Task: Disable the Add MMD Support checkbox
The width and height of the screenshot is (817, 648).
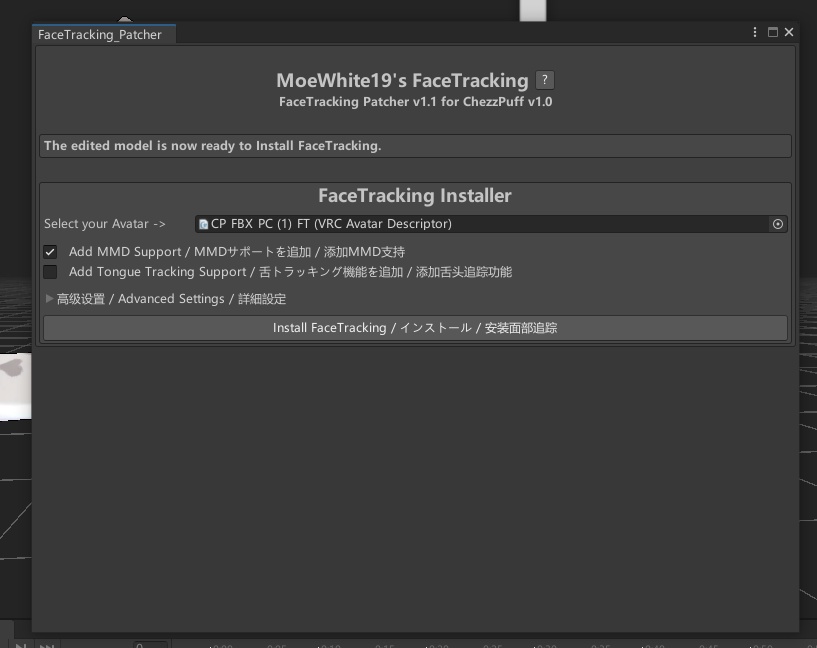Action: 50,251
